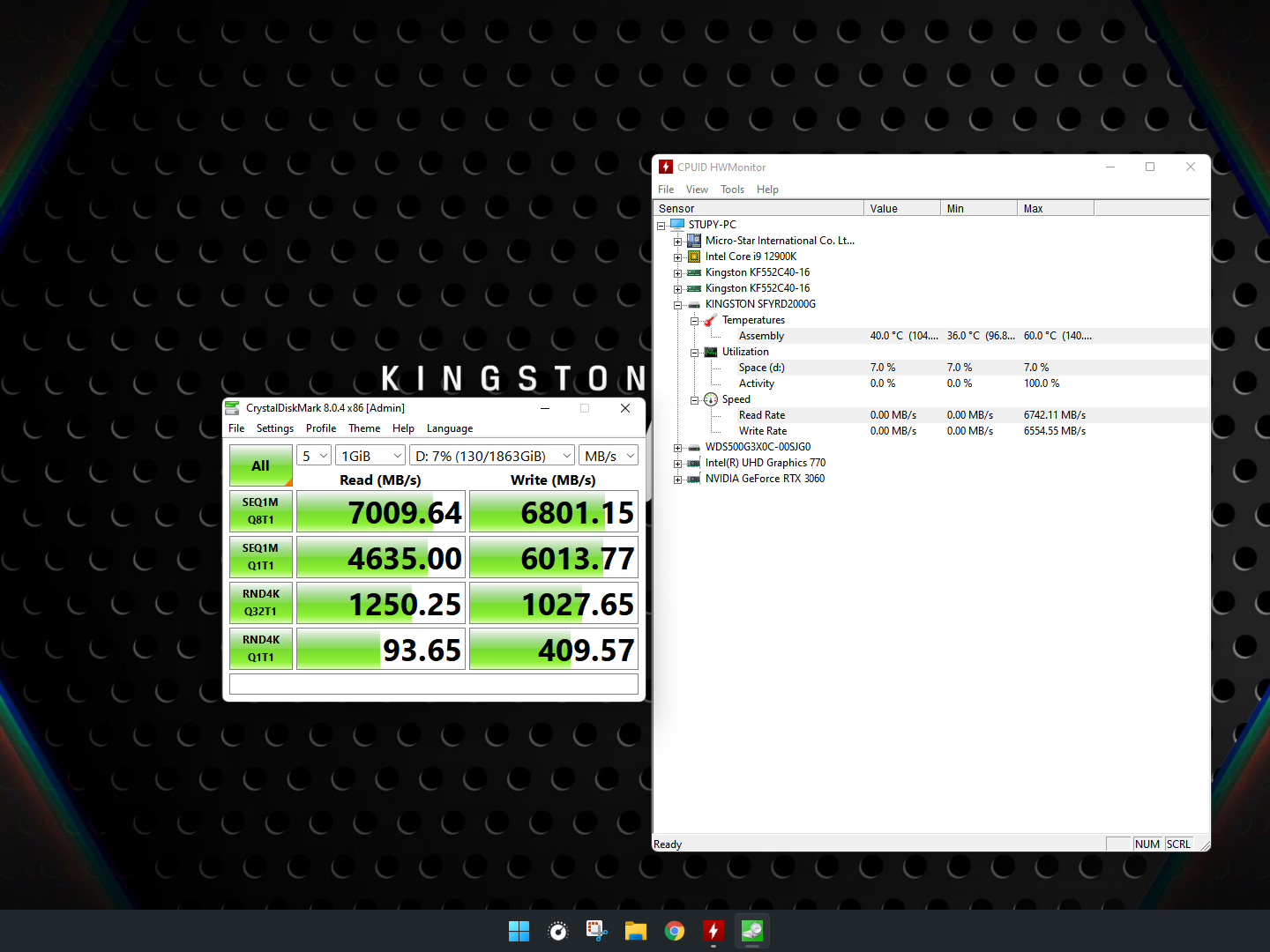Click the Sensor column header
This screenshot has height=952, width=1270.
click(758, 209)
